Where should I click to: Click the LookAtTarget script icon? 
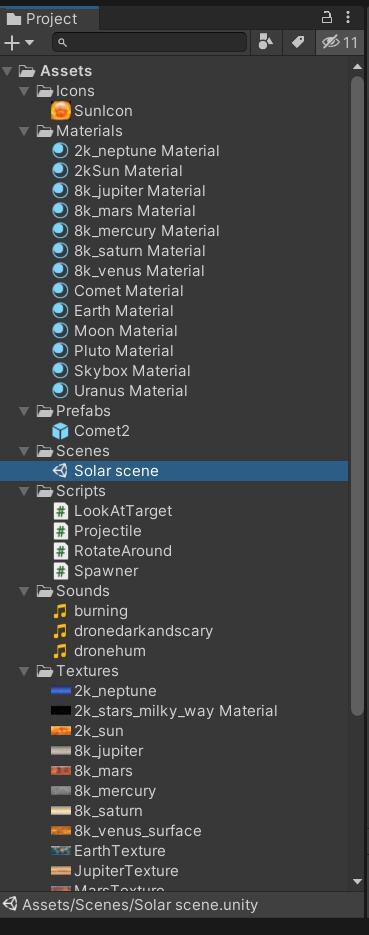click(61, 511)
